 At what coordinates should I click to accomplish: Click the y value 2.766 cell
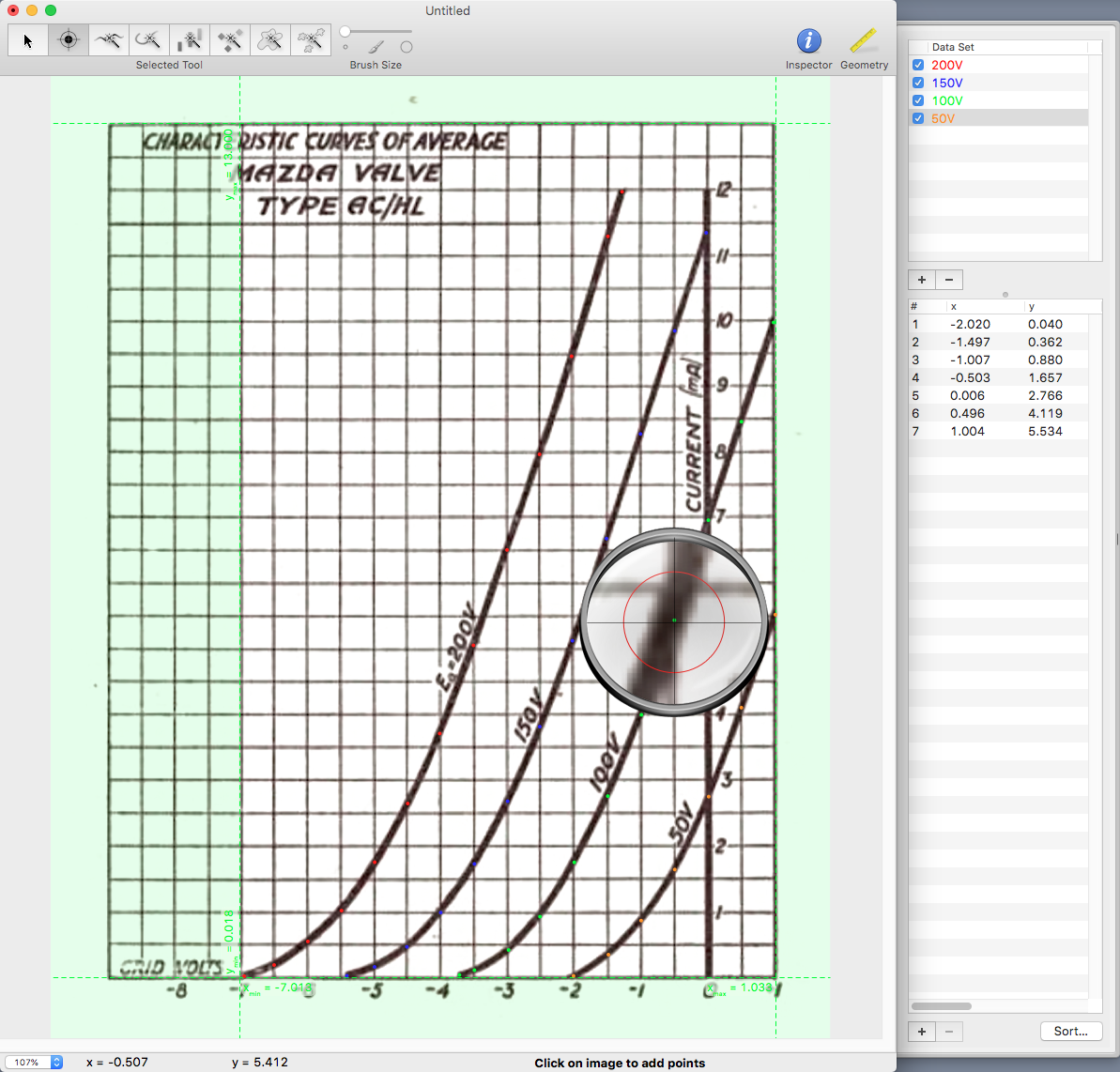[x=1045, y=395]
